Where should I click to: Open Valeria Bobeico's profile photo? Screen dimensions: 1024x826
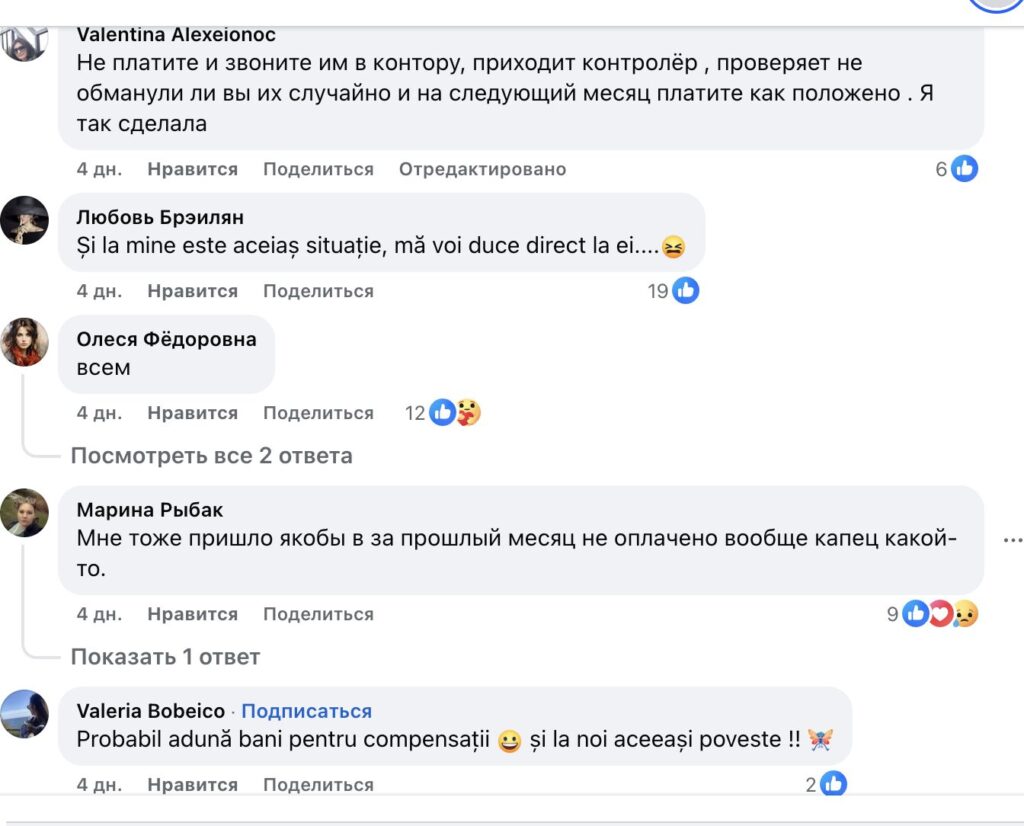25,714
